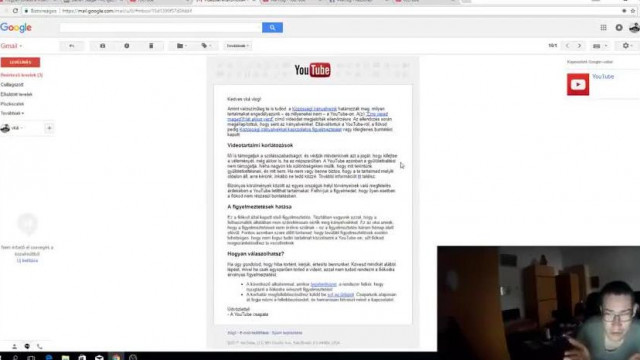Expand Továbbiak labels in the sidebar
Screen dimensions: 640x360
click(12, 113)
